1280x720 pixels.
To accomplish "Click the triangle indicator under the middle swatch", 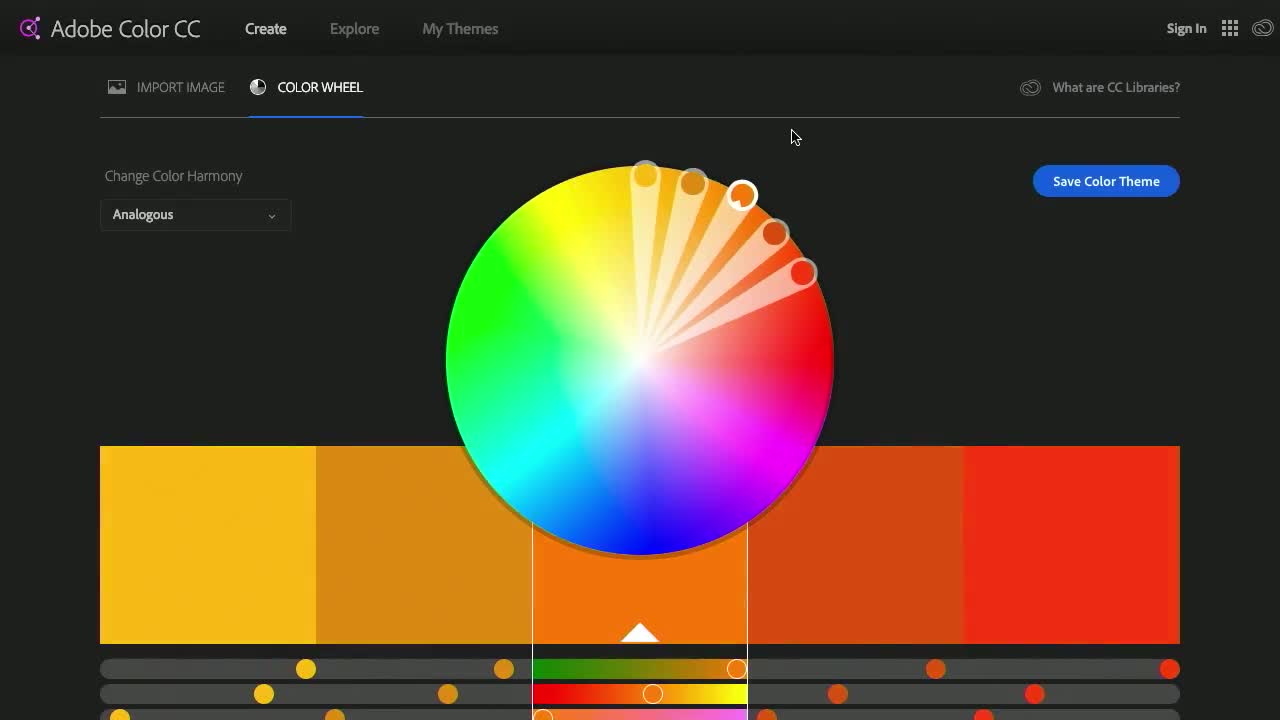I will [x=639, y=632].
